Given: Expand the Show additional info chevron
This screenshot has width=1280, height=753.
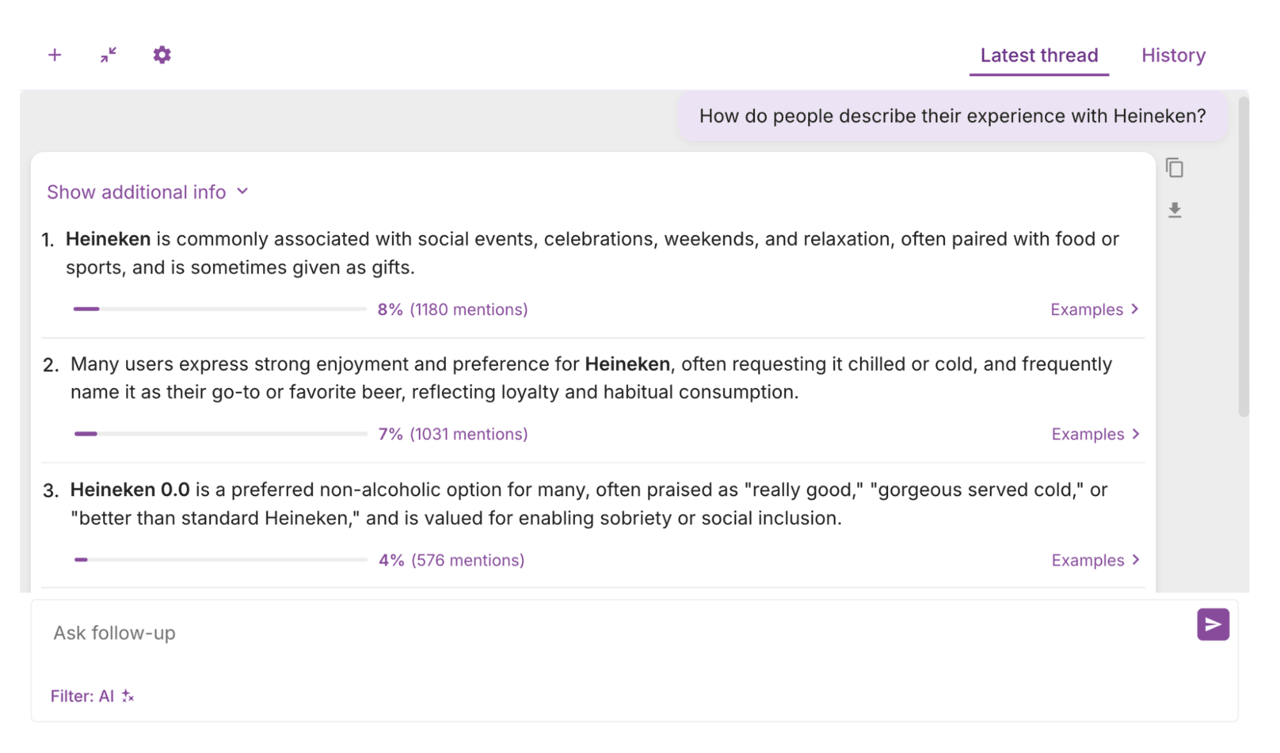Looking at the screenshot, I should pos(243,191).
